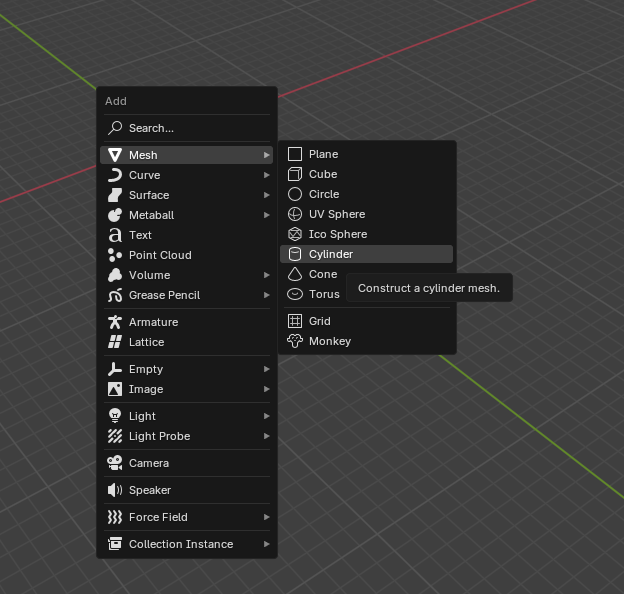Screen dimensions: 624x594
Task: Click the Camera icon in Add menu
Action: [115, 463]
